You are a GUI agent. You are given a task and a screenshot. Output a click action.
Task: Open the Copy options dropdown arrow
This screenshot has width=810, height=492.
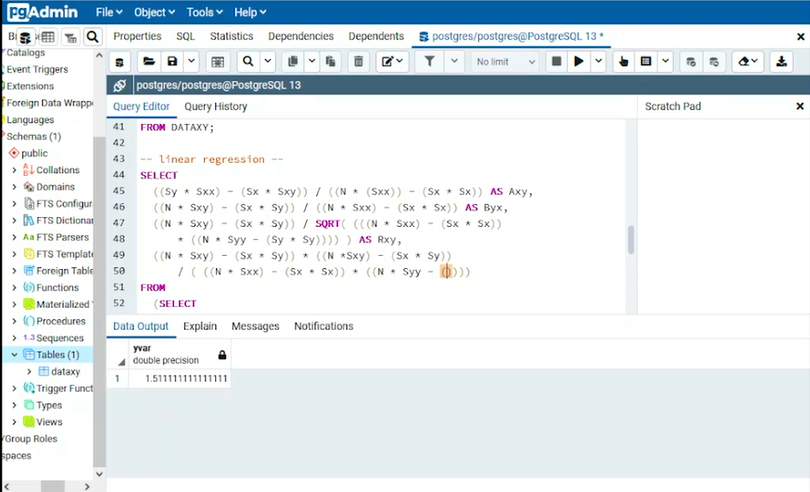[x=312, y=62]
